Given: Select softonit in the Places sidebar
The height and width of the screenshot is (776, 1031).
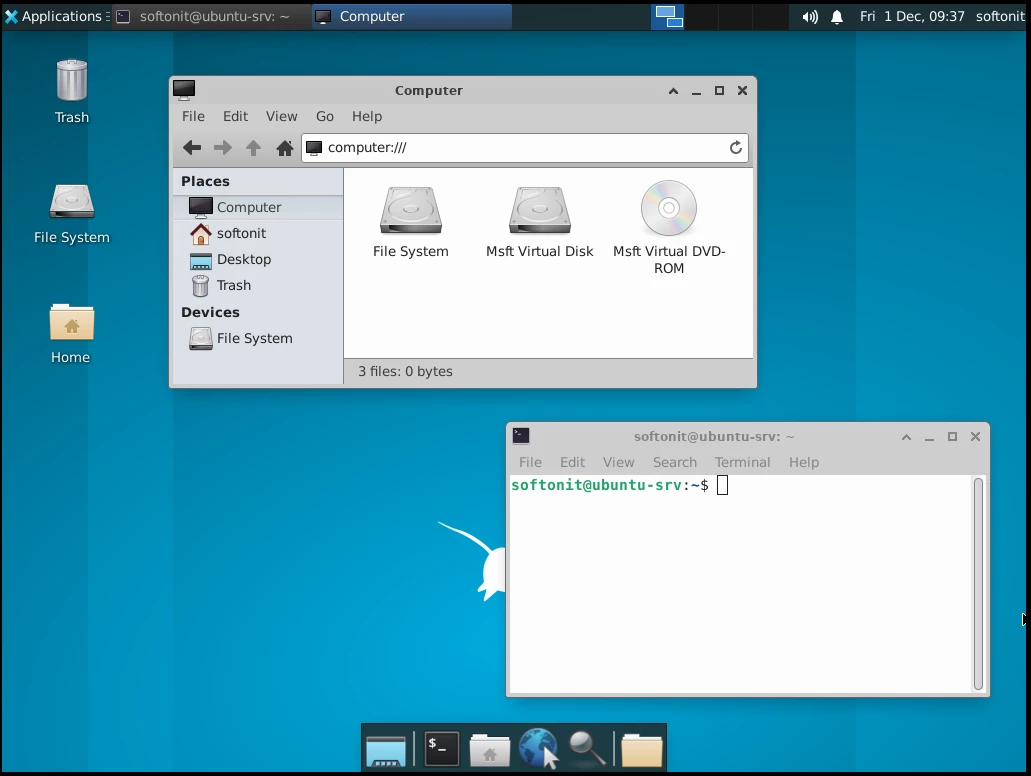Looking at the screenshot, I should [x=241, y=233].
